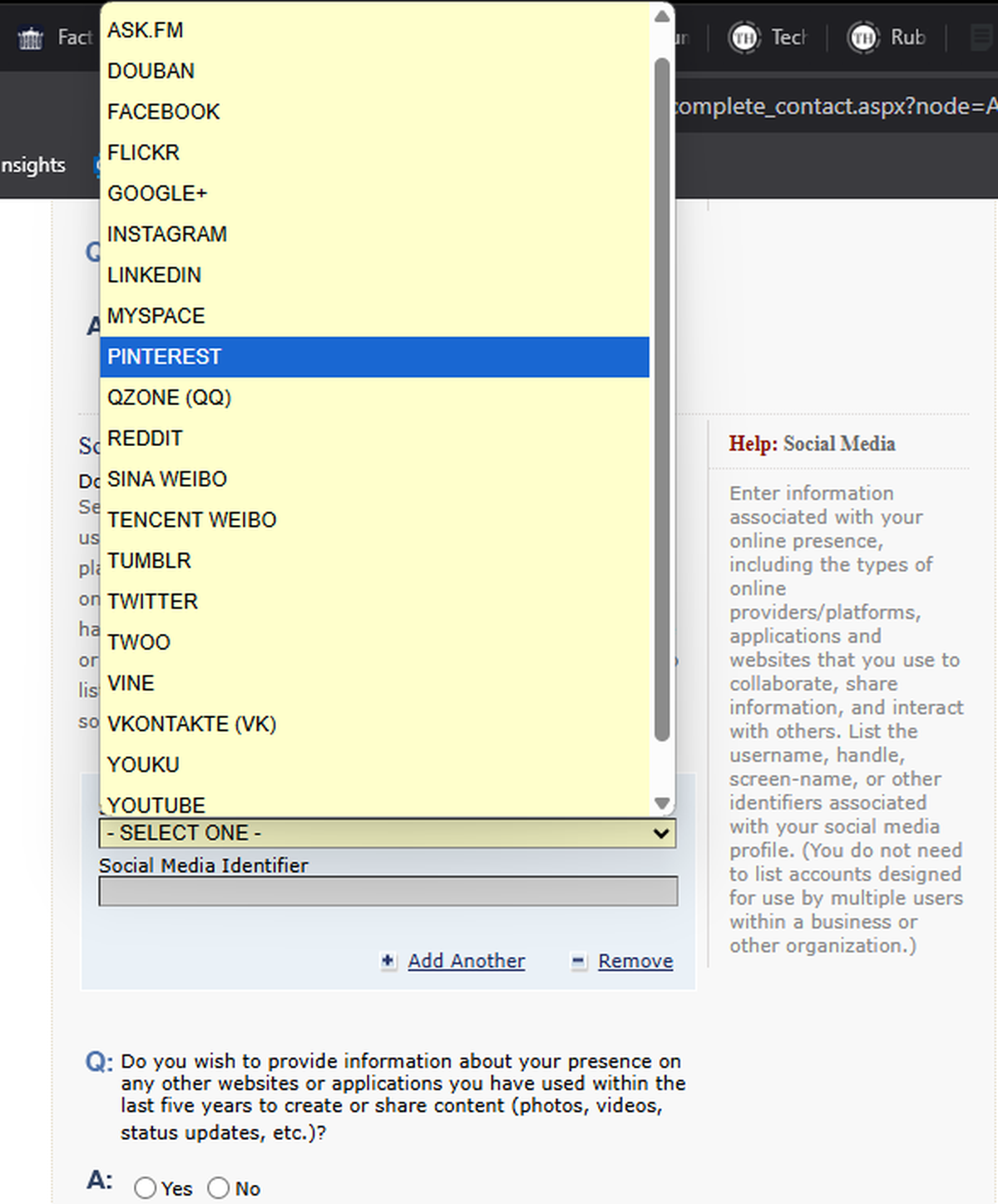
Task: Select the No radio button
Action: coord(219,1187)
